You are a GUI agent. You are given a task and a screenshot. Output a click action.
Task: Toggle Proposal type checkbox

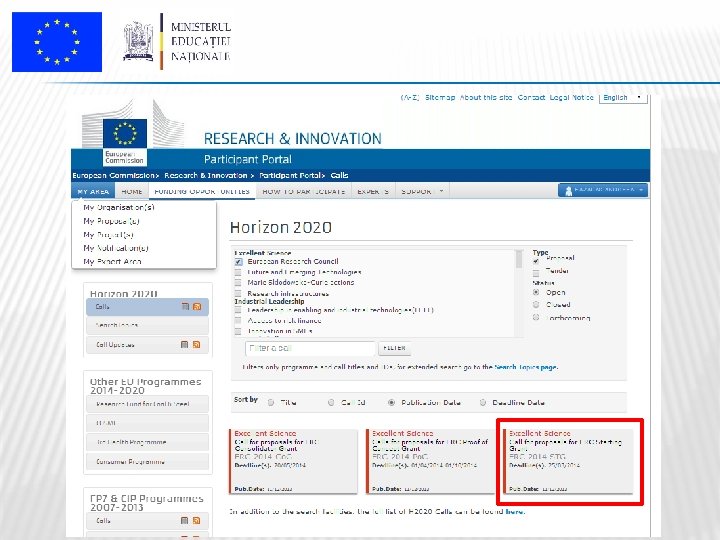tap(536, 261)
